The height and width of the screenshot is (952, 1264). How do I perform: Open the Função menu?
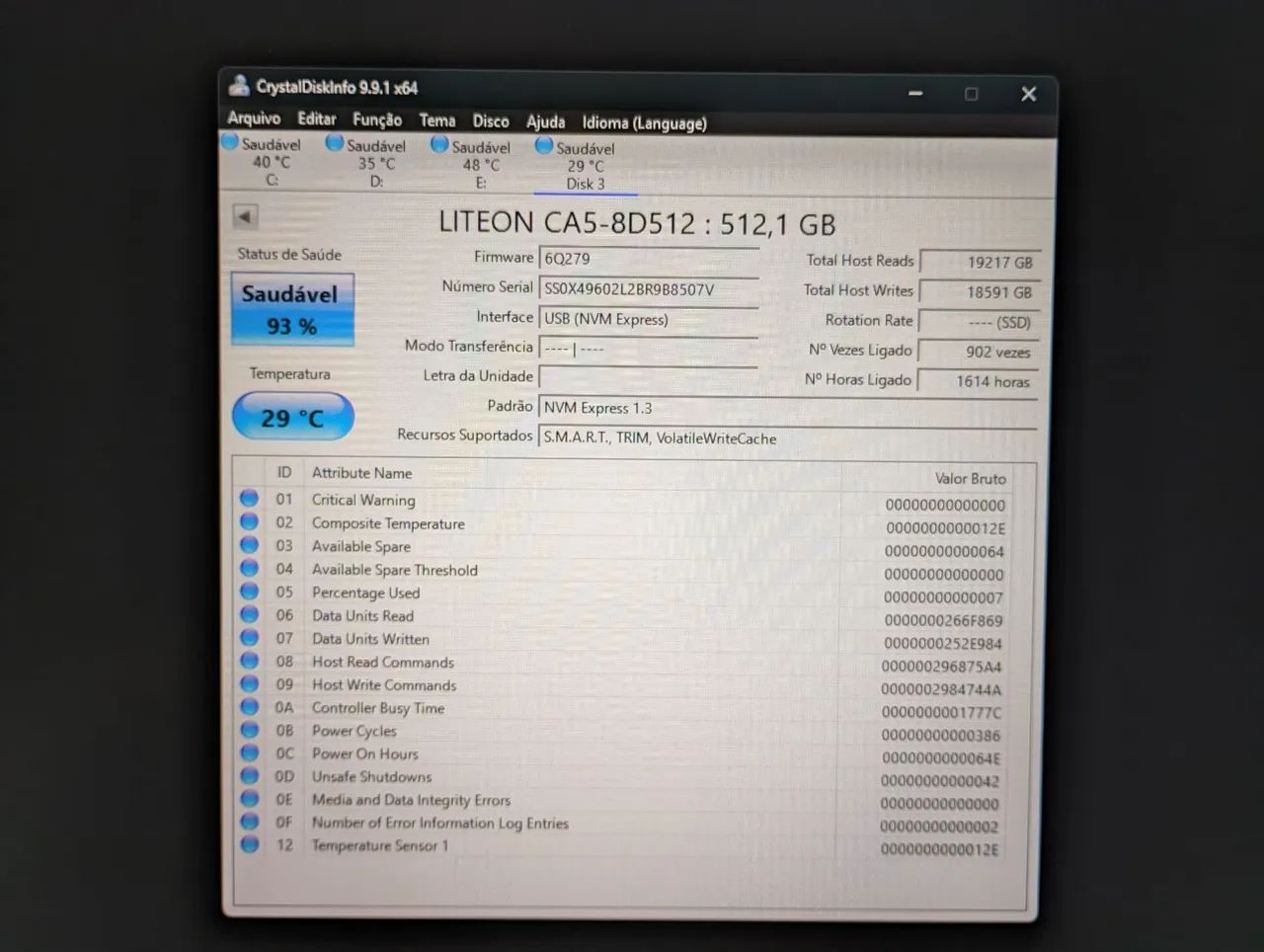(377, 119)
